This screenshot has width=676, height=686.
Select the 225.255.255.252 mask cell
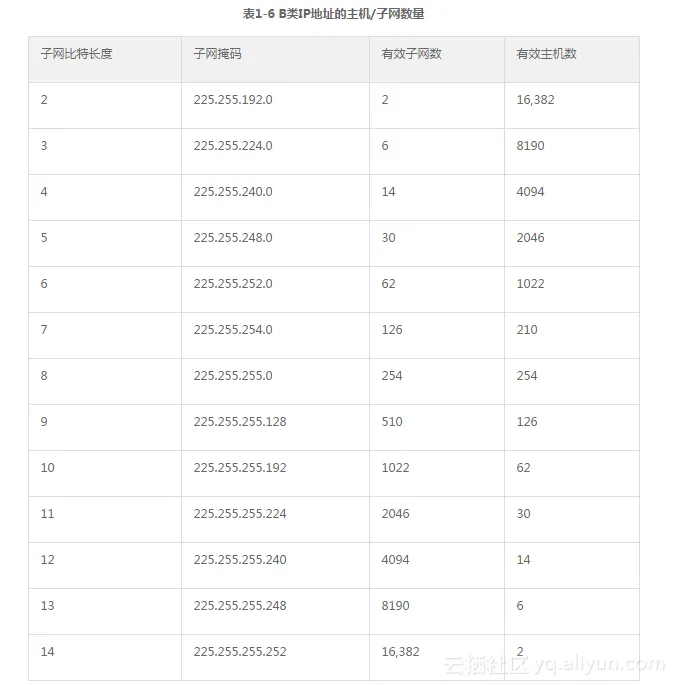240,652
